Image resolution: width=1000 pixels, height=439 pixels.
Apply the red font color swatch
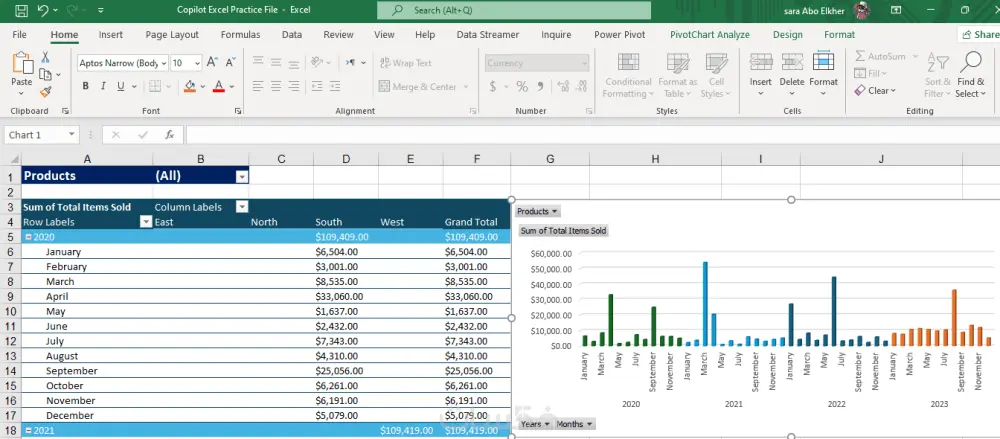(218, 87)
